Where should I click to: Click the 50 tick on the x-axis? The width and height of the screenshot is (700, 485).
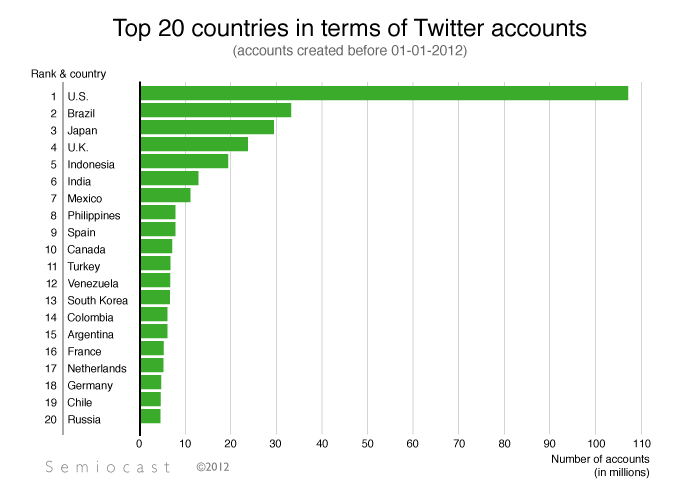(x=368, y=441)
